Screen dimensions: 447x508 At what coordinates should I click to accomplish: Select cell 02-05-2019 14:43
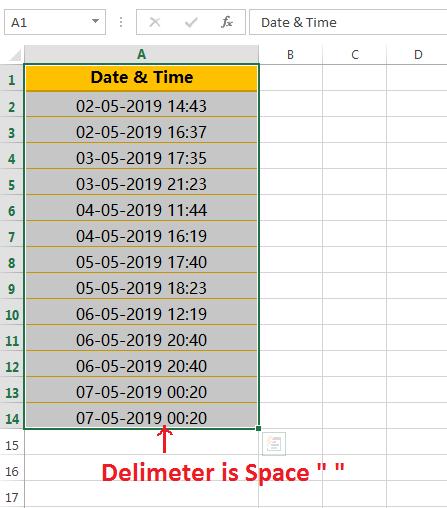coord(141,104)
